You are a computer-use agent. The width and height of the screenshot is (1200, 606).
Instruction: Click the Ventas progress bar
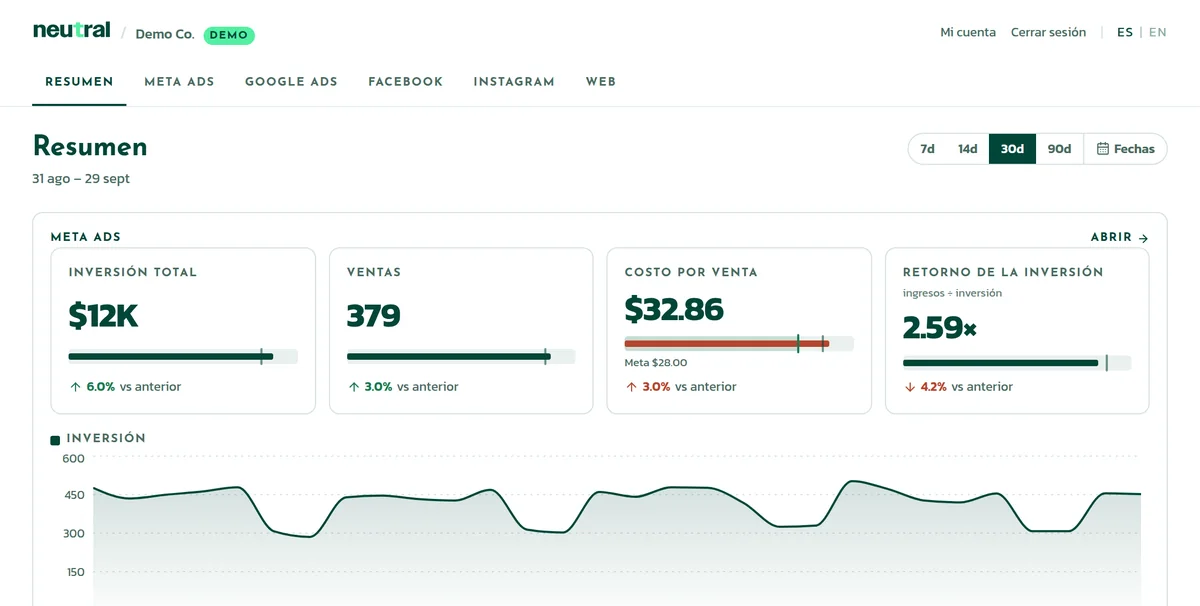[x=461, y=356]
